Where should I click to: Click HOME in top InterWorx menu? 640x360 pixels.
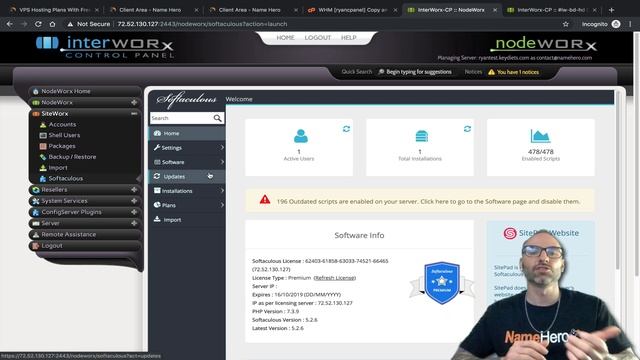click(x=285, y=38)
